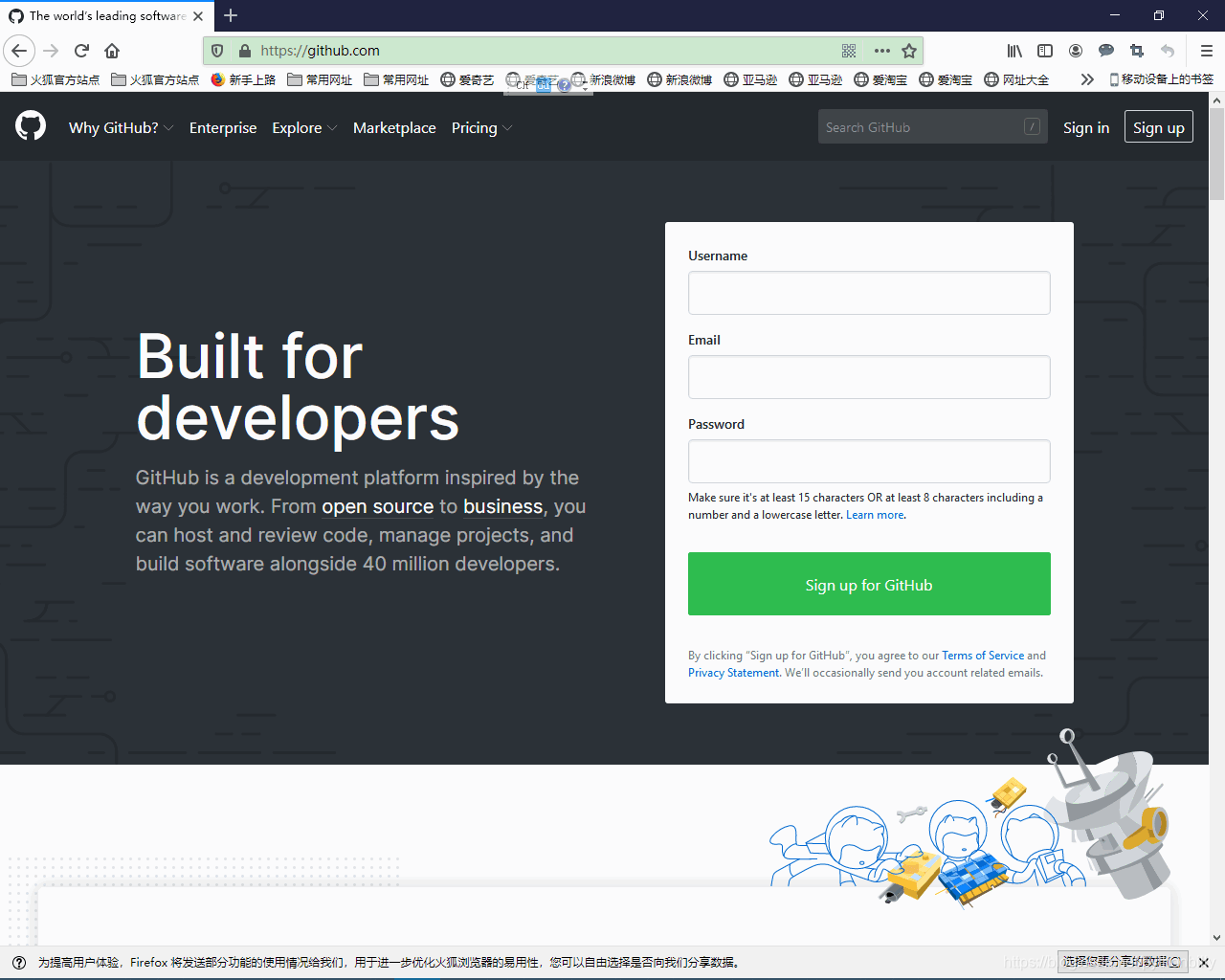1225x980 pixels.
Task: Show the sidebar panel icon
Action: tap(1045, 51)
